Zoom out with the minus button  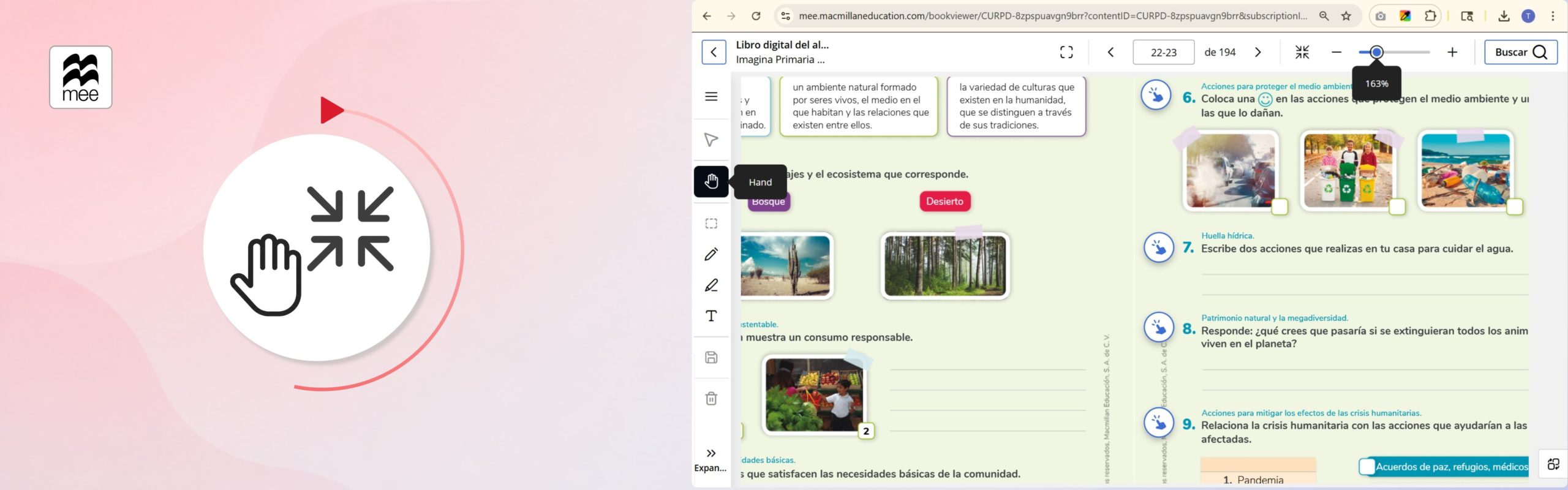[1336, 52]
